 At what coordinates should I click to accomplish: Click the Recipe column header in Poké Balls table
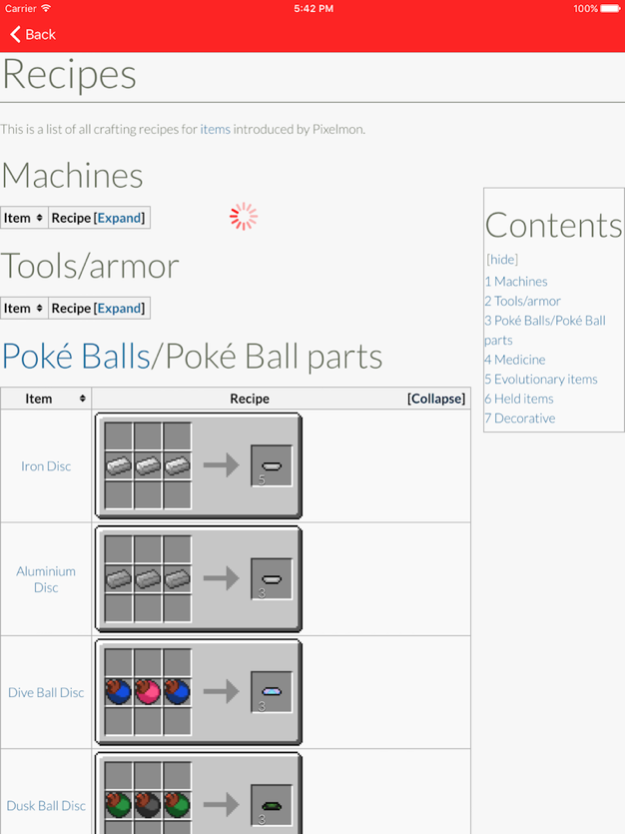pos(249,398)
